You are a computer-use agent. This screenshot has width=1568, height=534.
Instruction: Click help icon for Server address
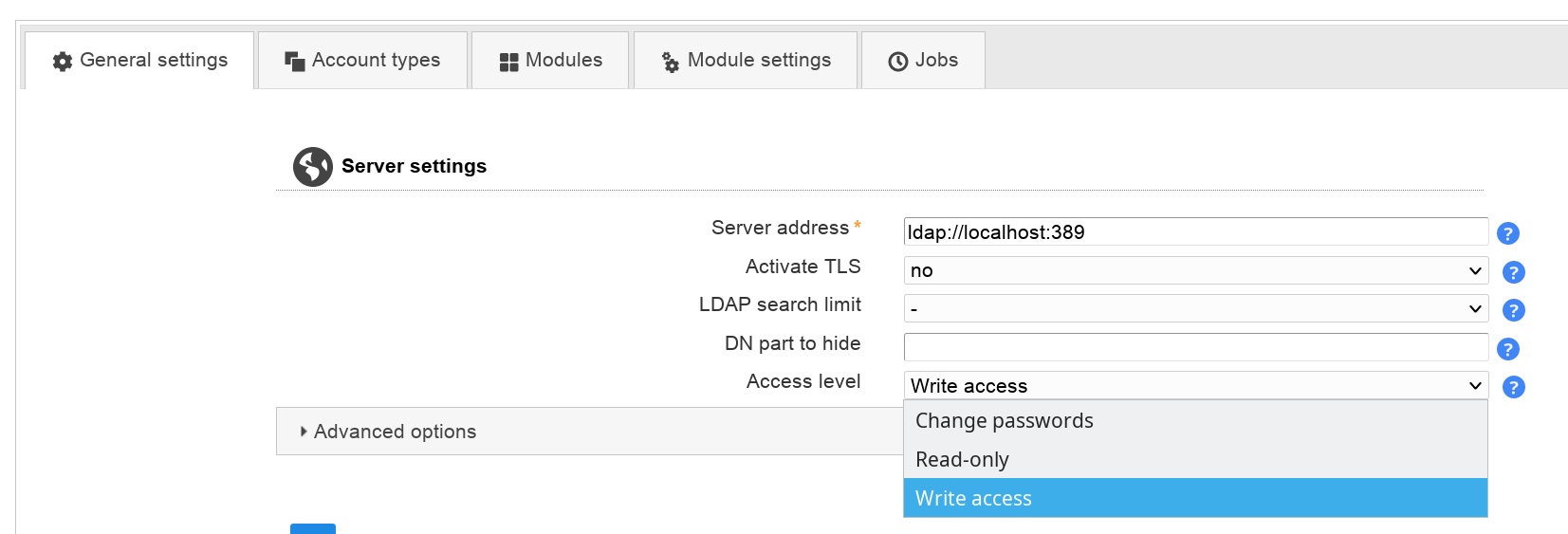pyautogui.click(x=1507, y=233)
